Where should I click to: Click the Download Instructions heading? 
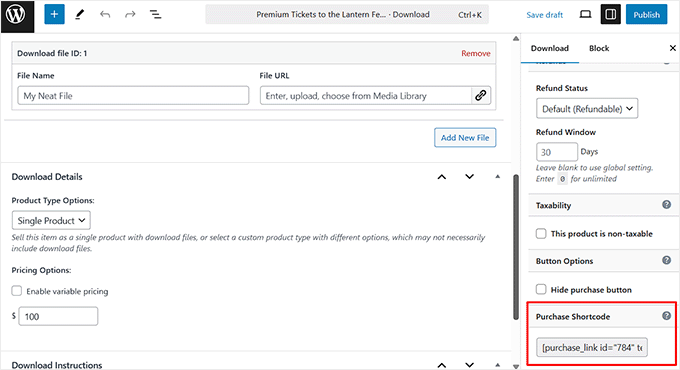pos(57,365)
